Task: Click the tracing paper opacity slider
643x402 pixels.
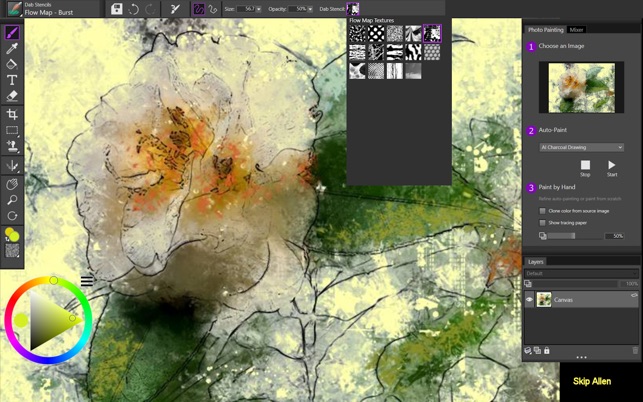Action: 574,236
